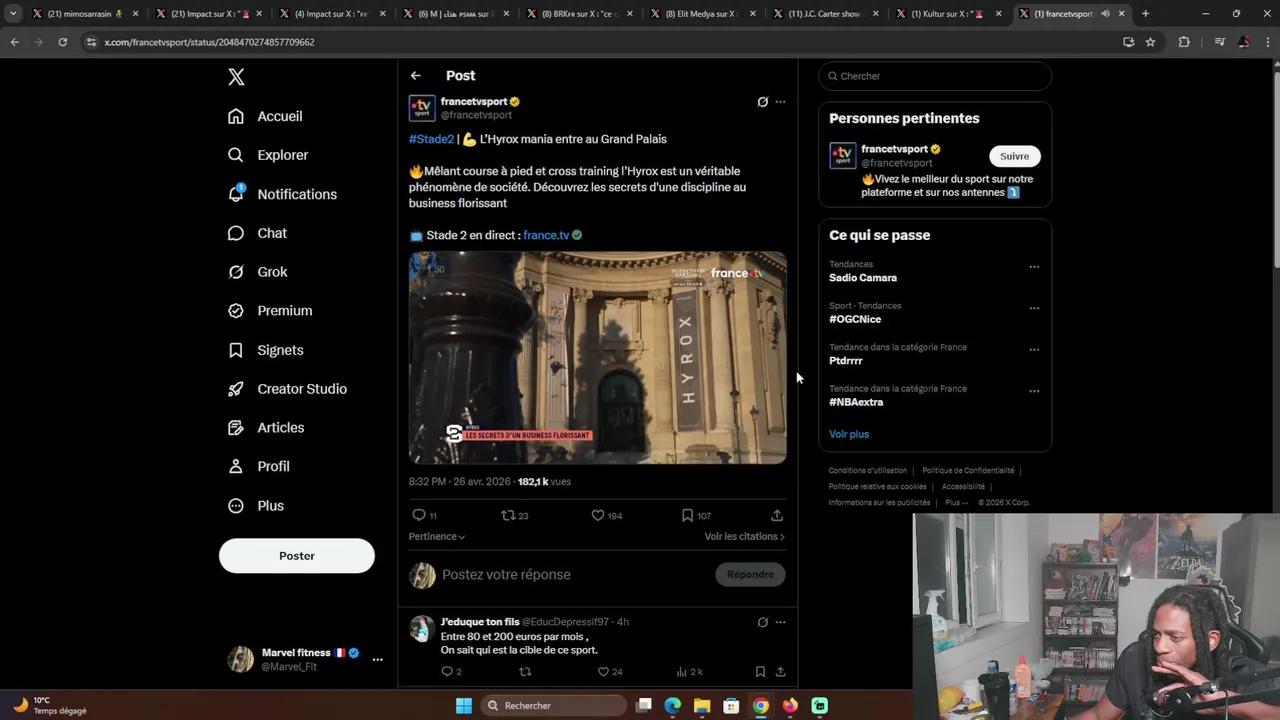Viewport: 1280px width, 720px height.
Task: Switch to the J.C. Carter show tab
Action: 826,14
